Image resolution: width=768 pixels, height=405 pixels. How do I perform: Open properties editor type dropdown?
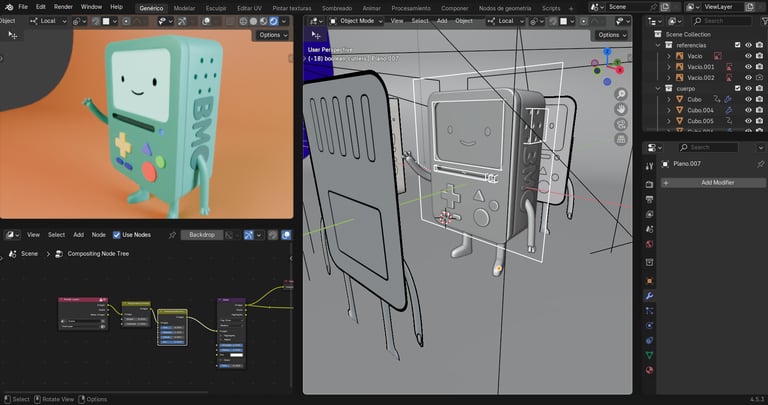pyautogui.click(x=655, y=147)
